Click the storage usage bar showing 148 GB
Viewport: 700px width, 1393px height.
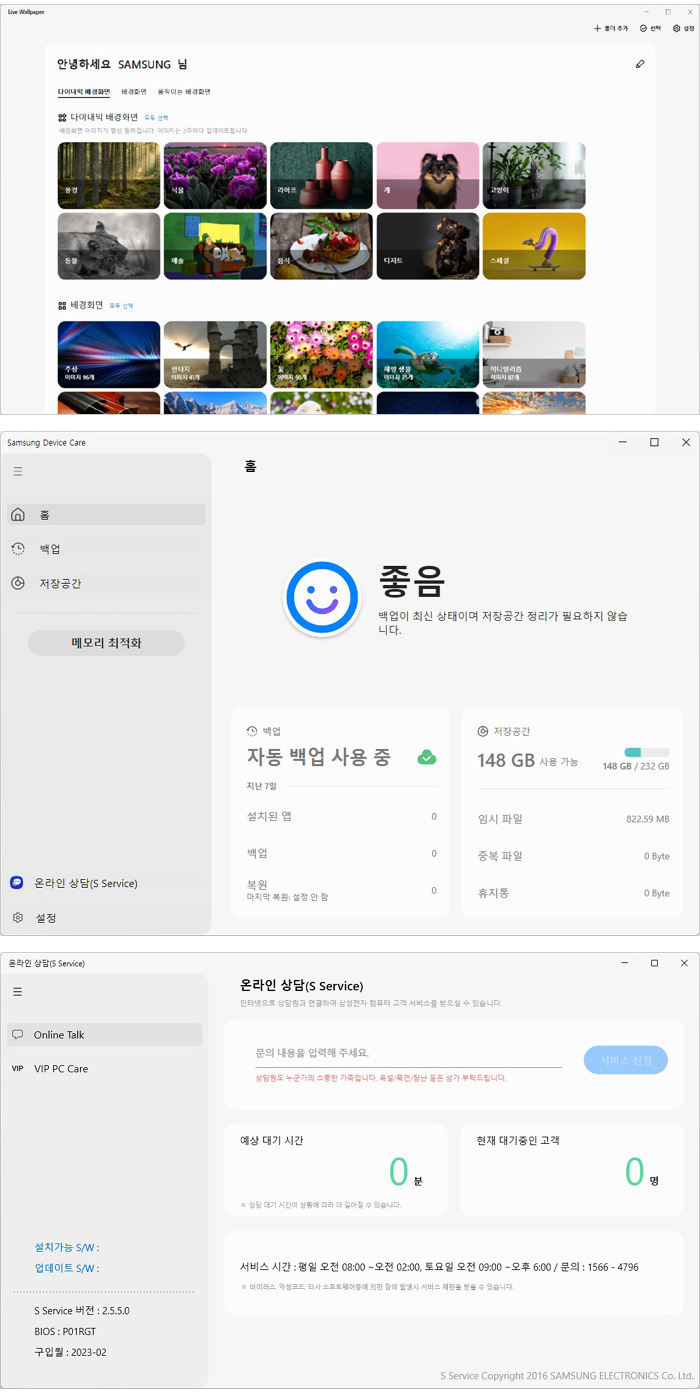pyautogui.click(x=646, y=752)
